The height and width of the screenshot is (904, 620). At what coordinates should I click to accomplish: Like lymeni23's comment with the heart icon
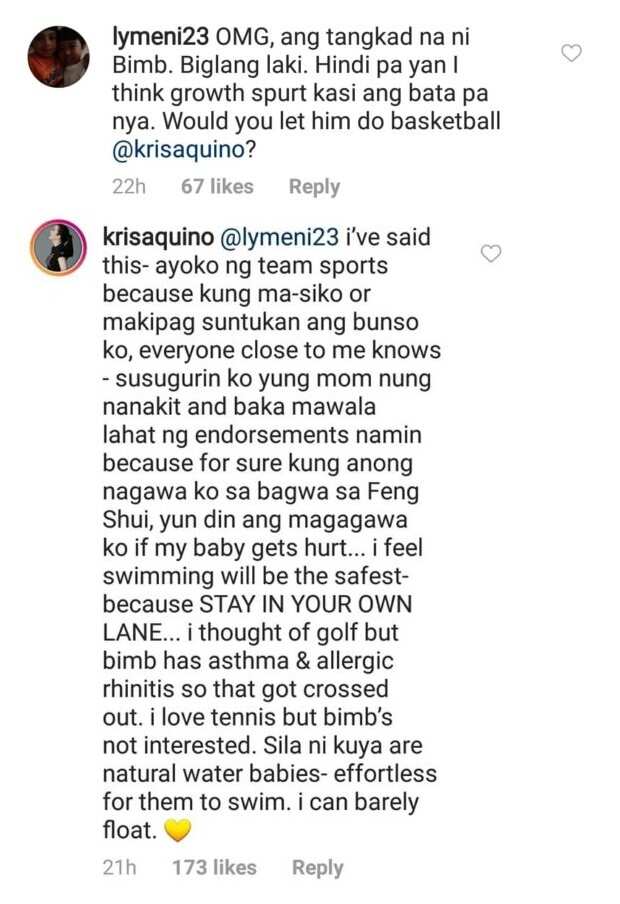(x=571, y=53)
